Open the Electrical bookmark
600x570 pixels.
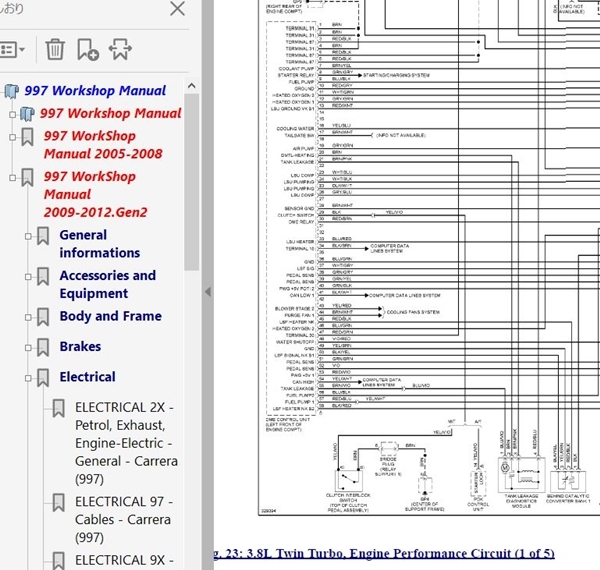87,377
